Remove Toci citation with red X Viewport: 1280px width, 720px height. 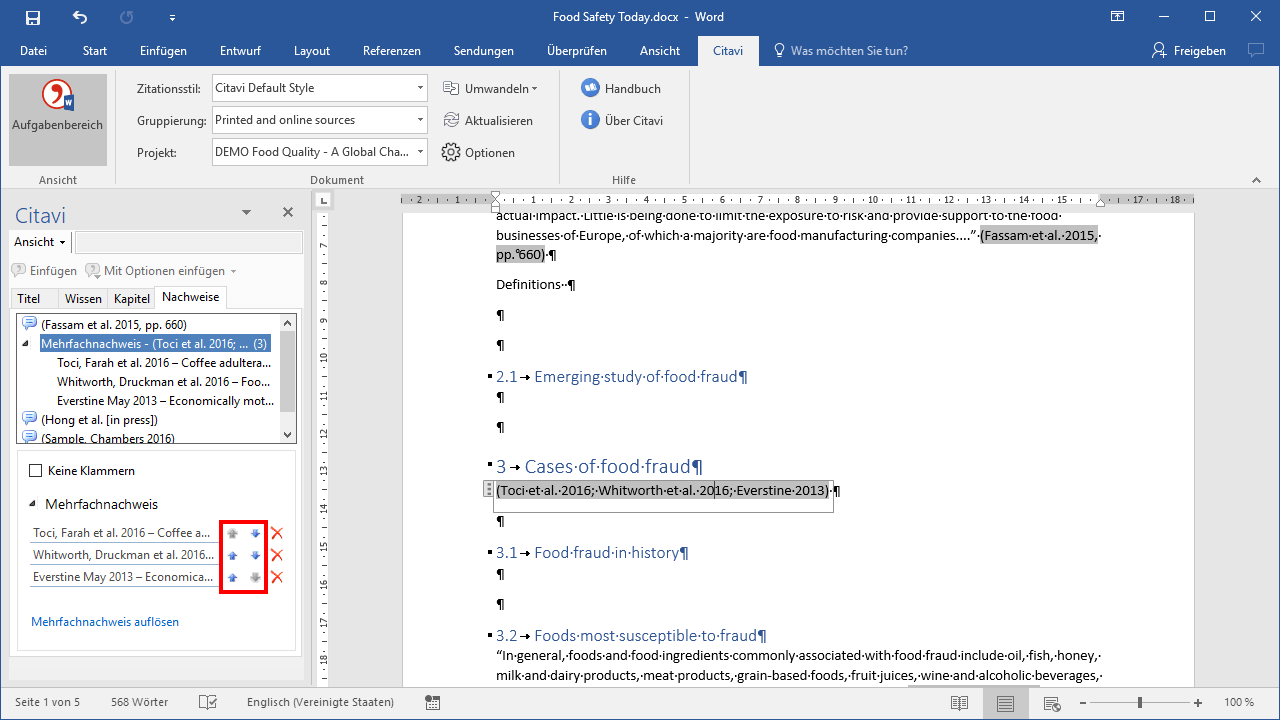(277, 534)
